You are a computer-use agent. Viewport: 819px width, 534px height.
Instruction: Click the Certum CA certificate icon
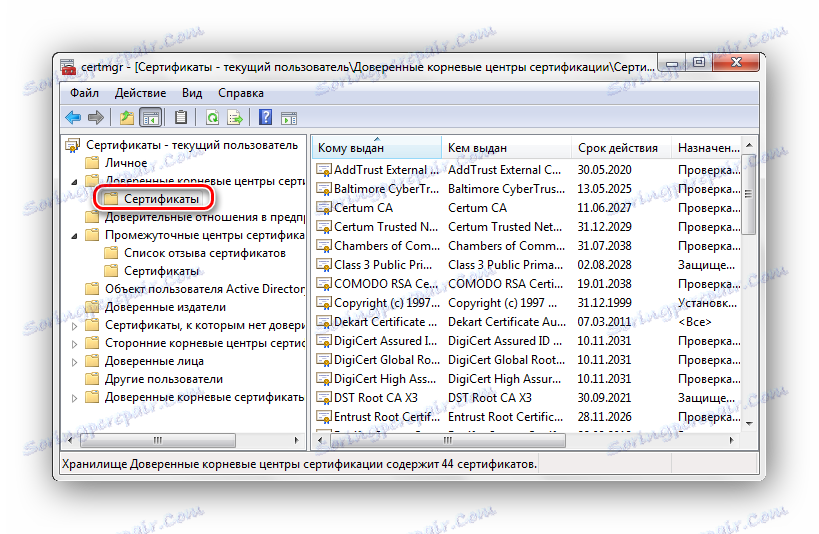point(324,208)
